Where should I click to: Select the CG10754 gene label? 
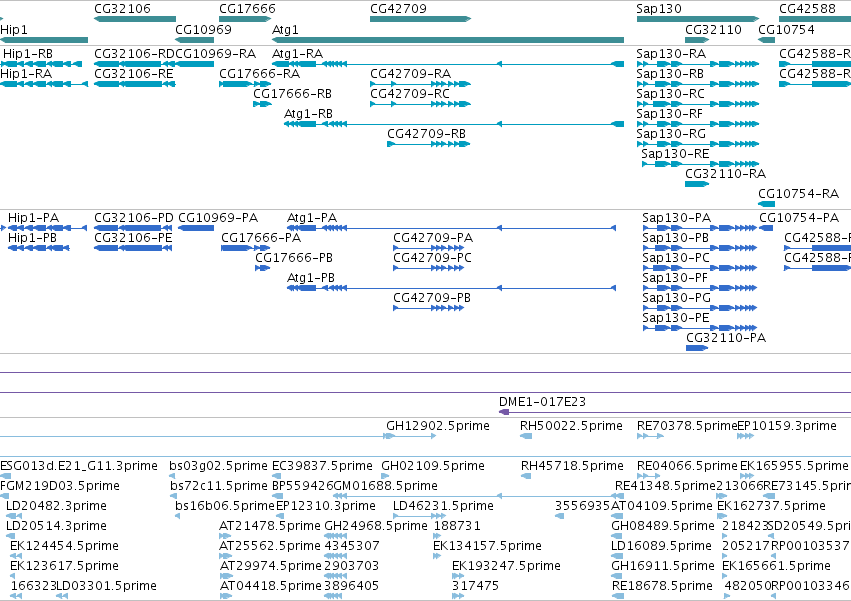(786, 30)
